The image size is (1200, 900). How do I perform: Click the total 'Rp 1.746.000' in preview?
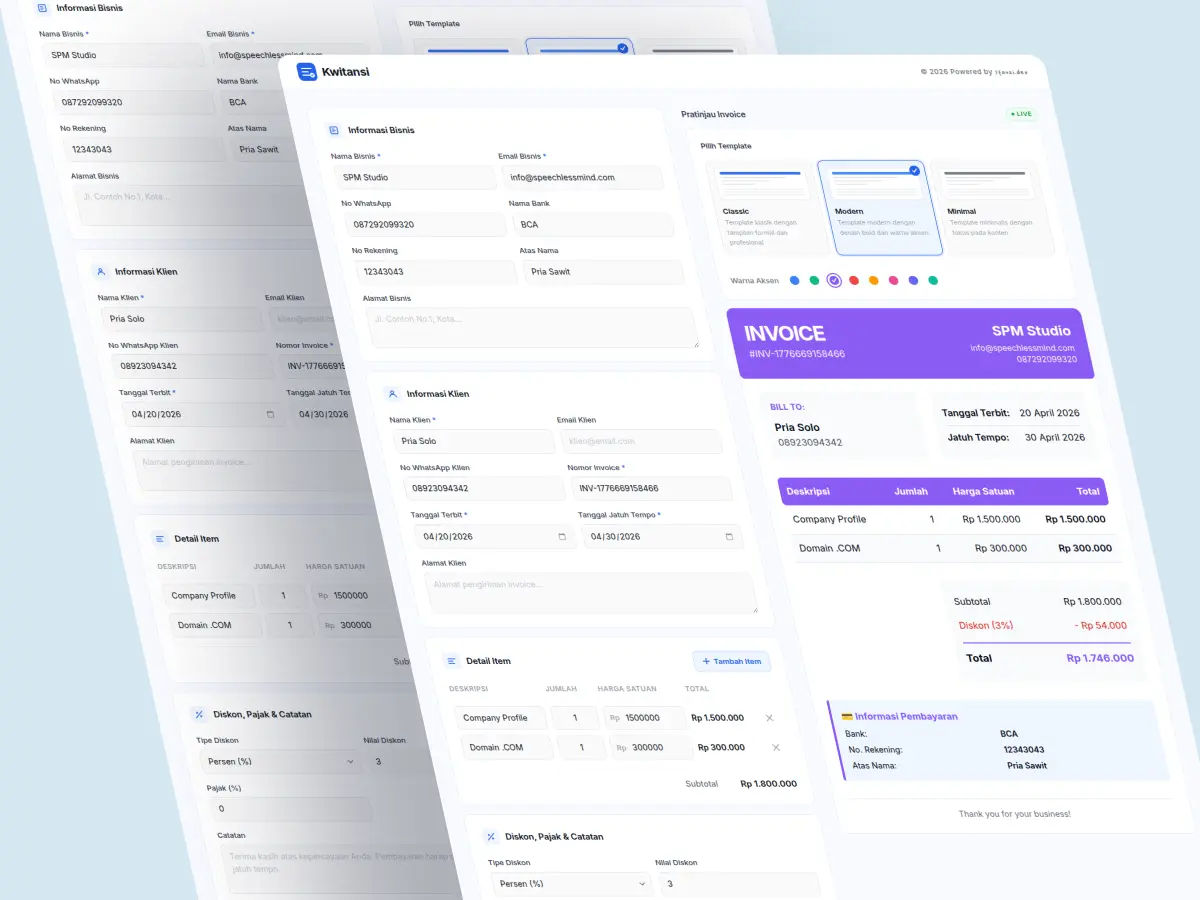click(1100, 658)
